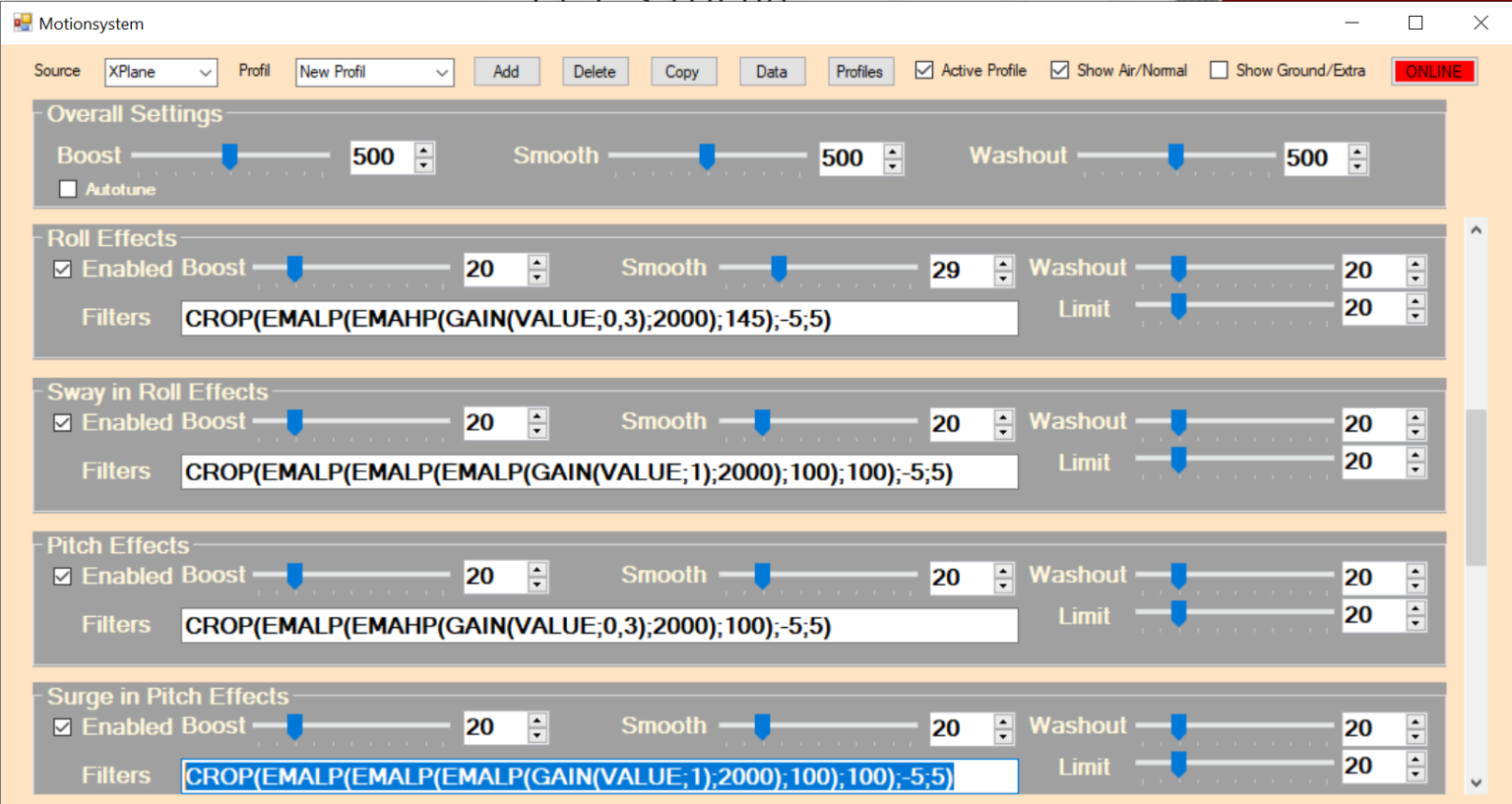Image resolution: width=1512 pixels, height=804 pixels.
Task: Click the ONLINE status indicator
Action: 1433,71
